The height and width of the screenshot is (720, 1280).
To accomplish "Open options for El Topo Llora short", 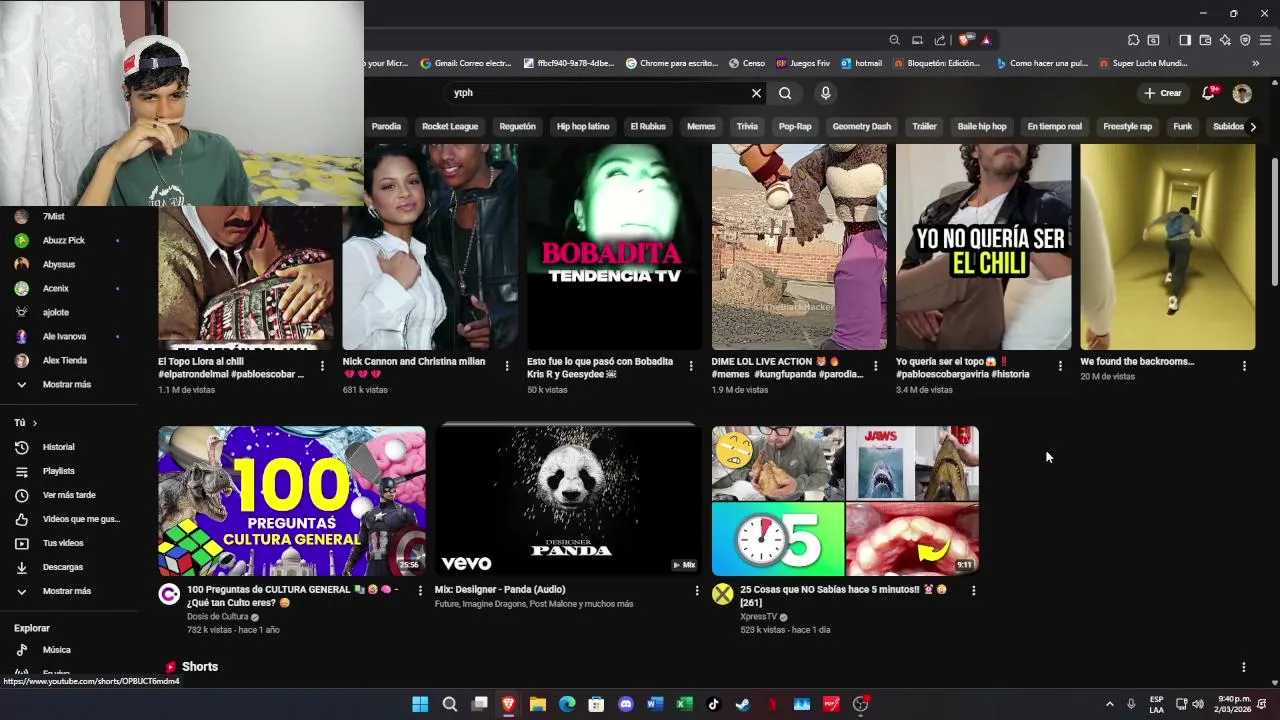I will (x=322, y=366).
